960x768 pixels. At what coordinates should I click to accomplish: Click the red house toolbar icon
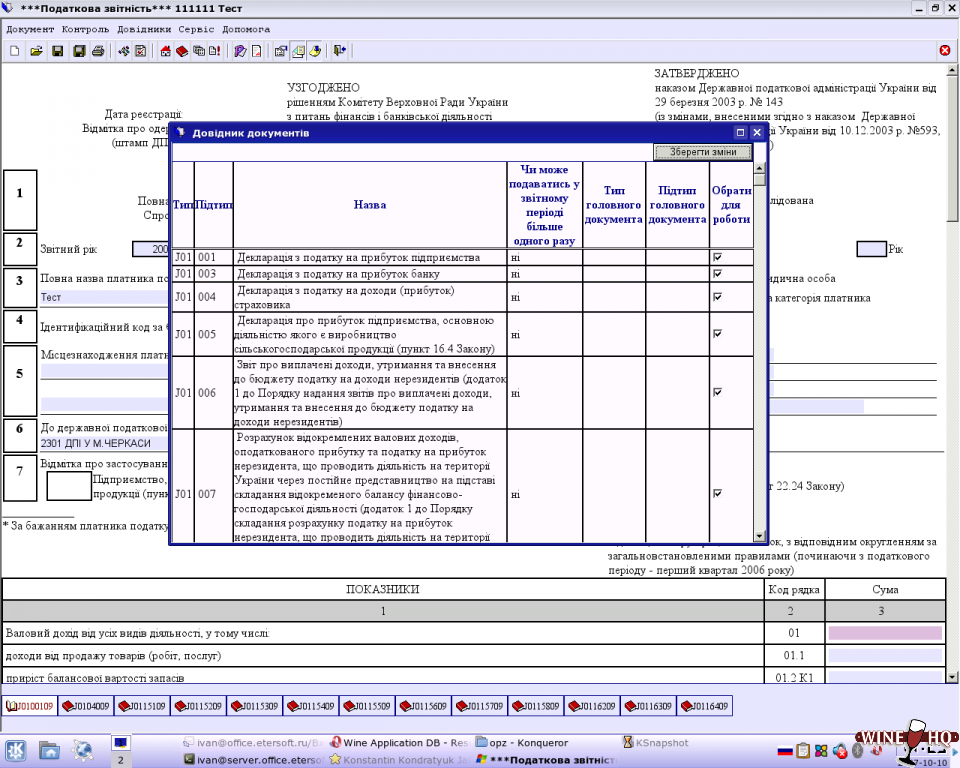click(x=166, y=51)
